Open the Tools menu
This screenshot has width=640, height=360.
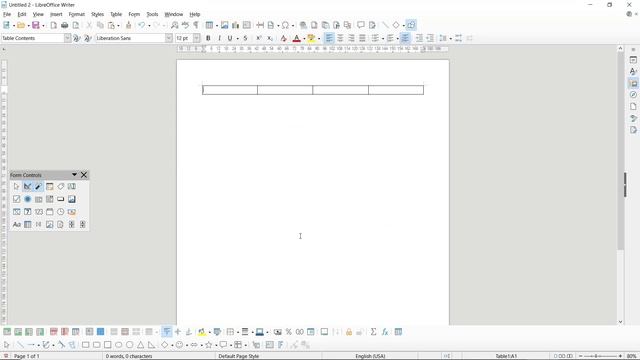point(152,14)
